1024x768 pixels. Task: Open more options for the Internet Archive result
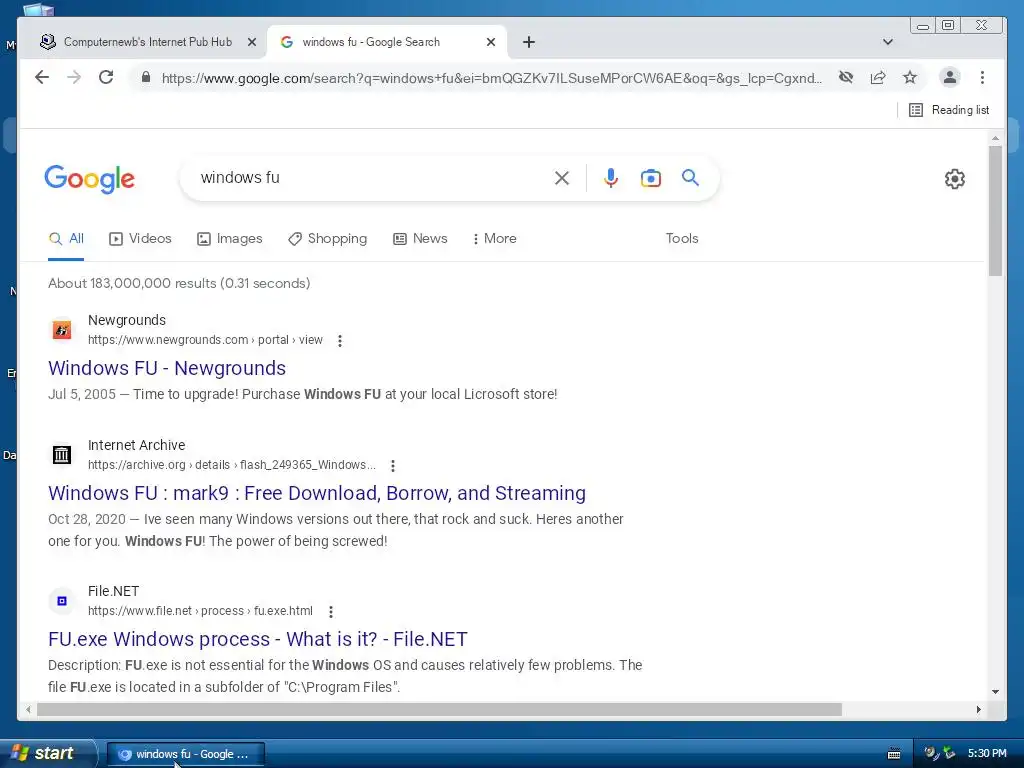pos(392,466)
